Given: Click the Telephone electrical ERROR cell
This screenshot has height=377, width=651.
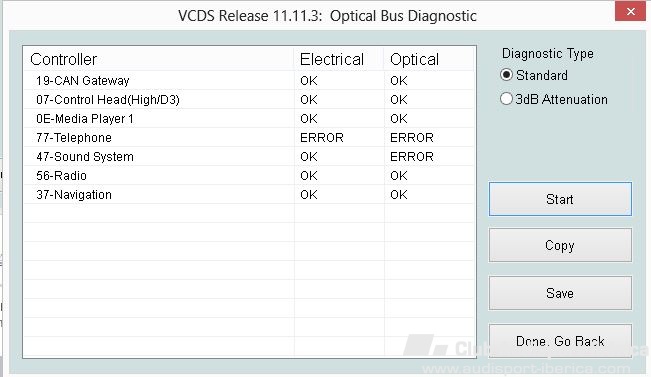Looking at the screenshot, I should (x=322, y=137).
